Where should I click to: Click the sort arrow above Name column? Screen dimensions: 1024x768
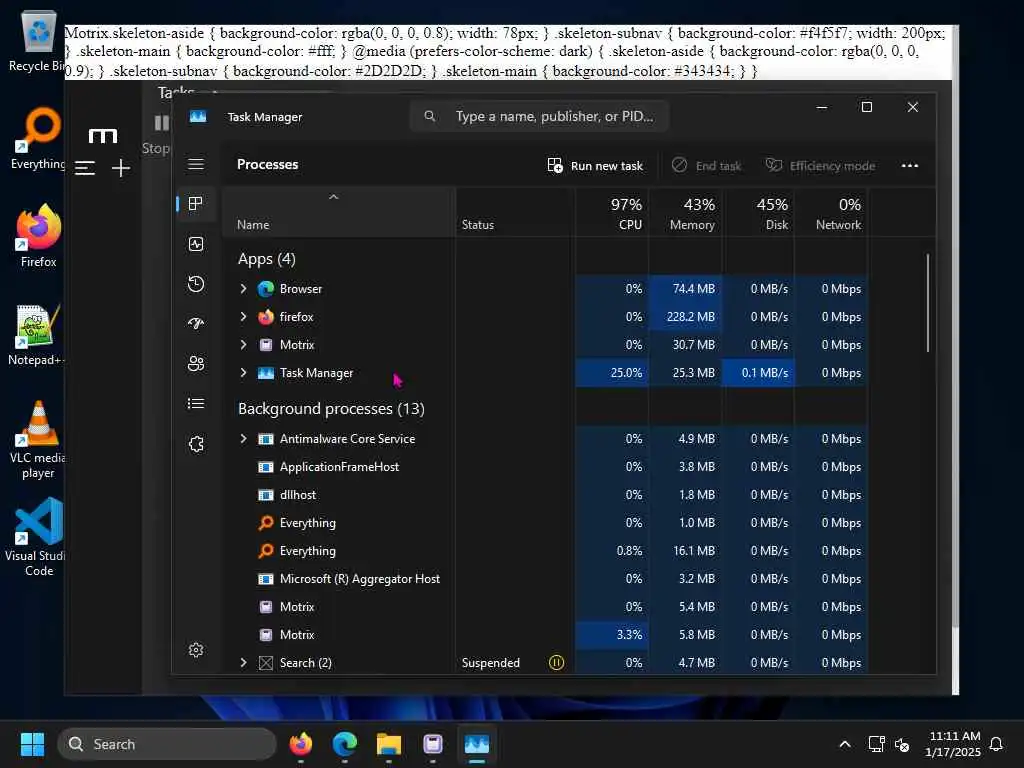click(334, 197)
